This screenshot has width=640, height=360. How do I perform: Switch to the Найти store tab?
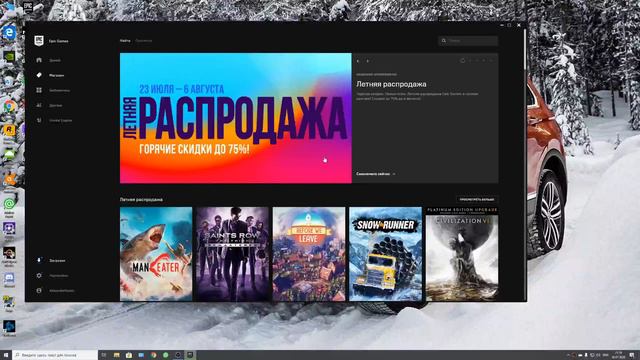pos(125,41)
